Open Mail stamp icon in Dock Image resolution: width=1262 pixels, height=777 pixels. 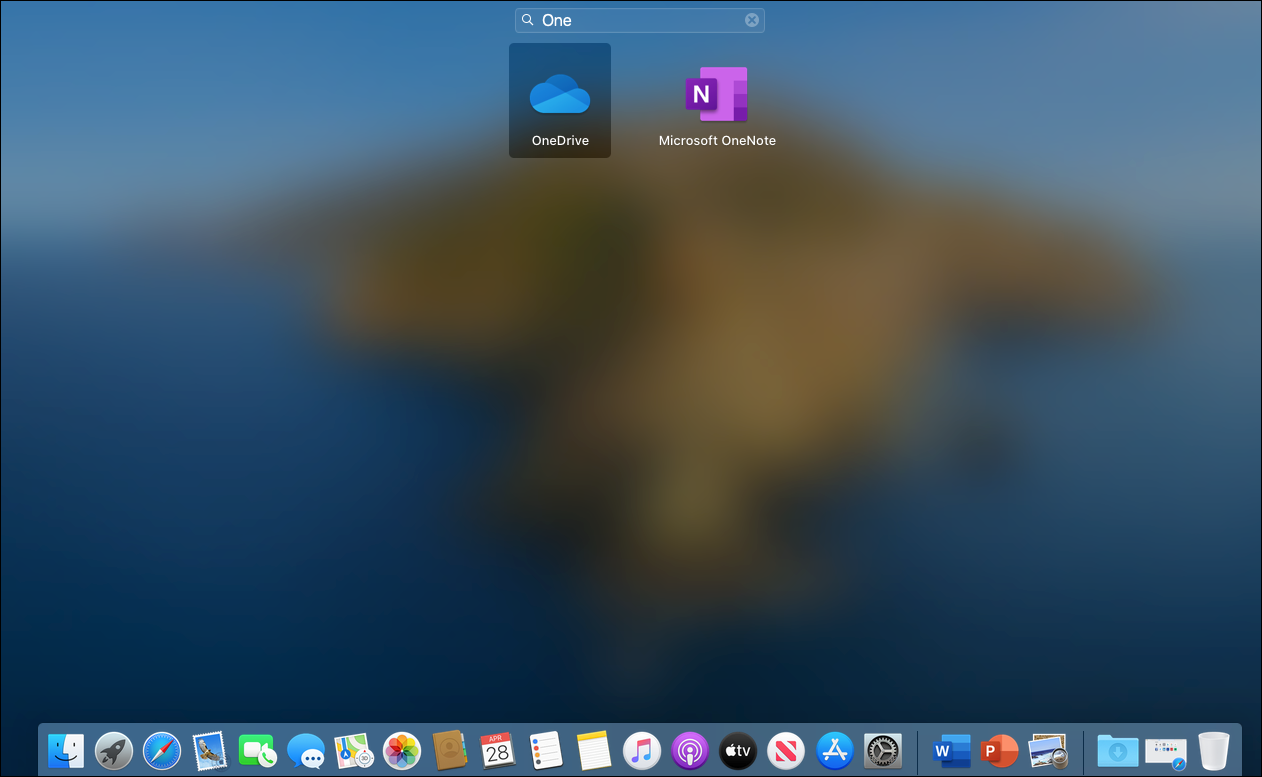pos(210,749)
